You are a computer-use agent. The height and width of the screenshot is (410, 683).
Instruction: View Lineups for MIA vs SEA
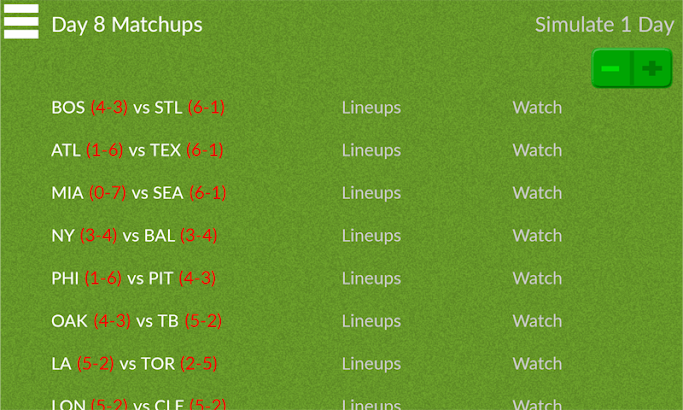pos(371,193)
